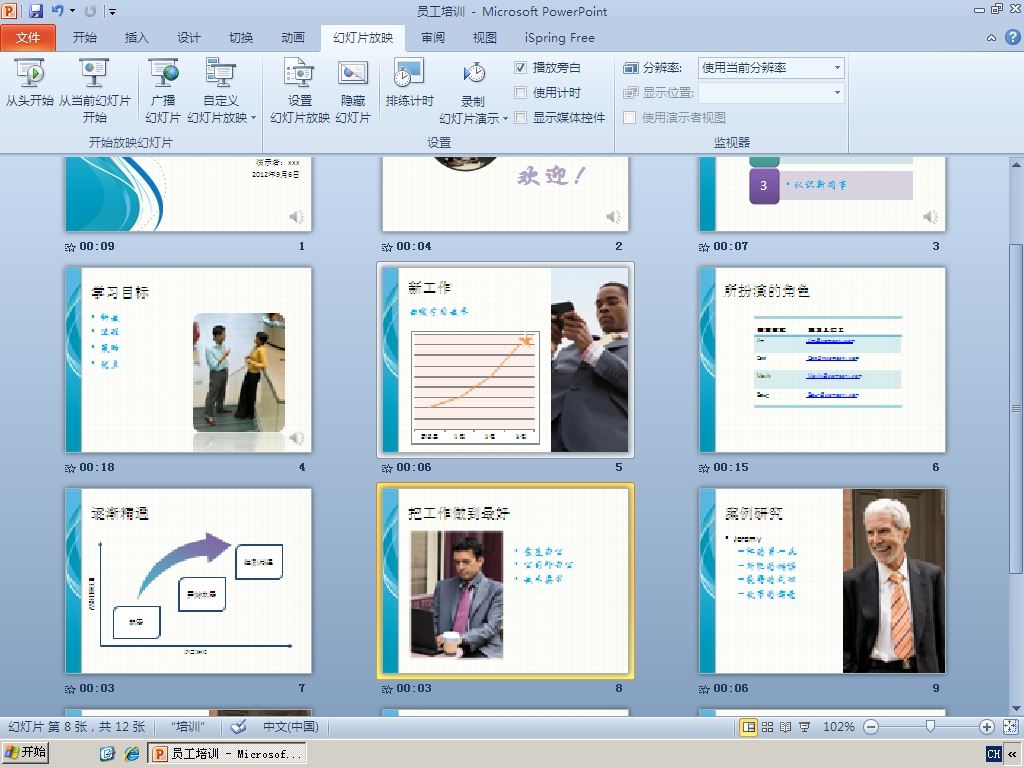Click Rehearse Timings (排练计时)
Image resolution: width=1024 pixels, height=768 pixels.
(409, 82)
